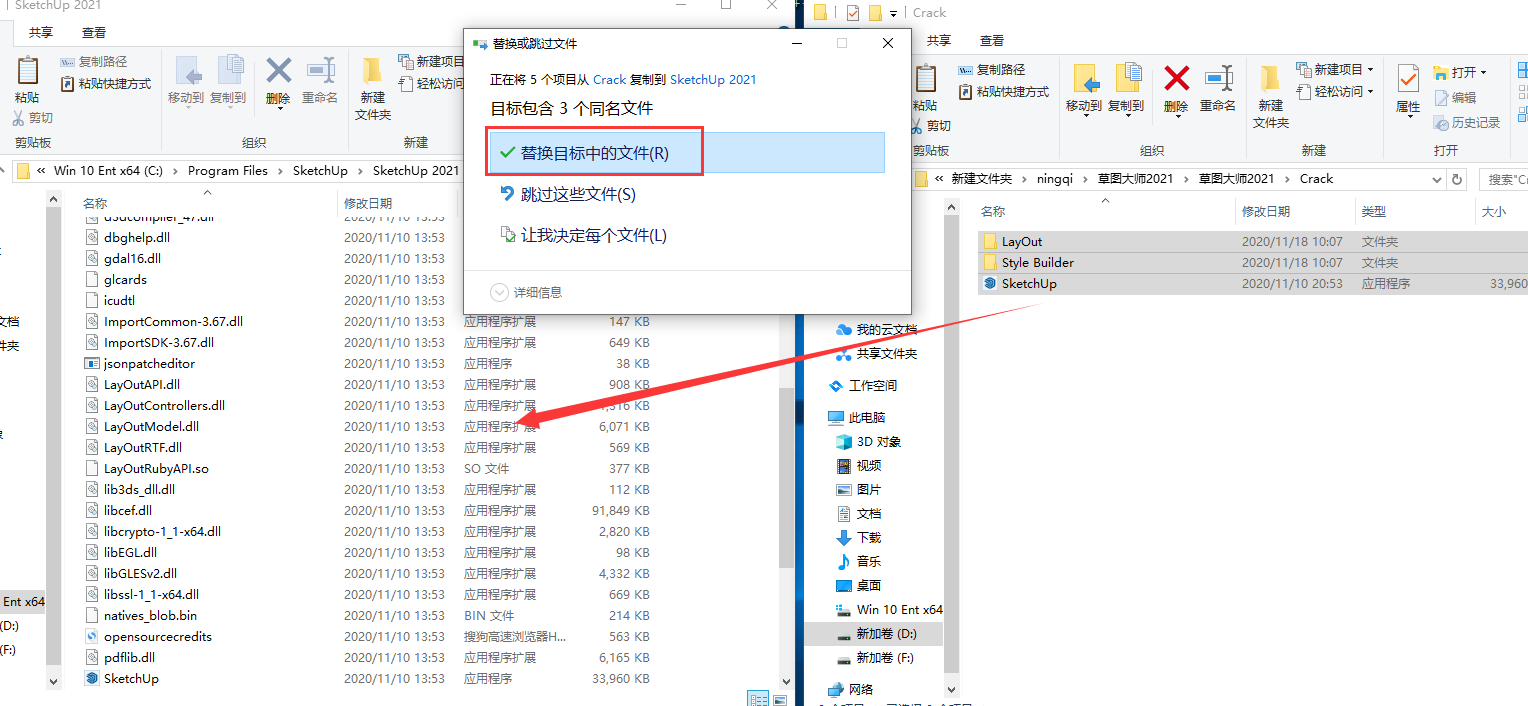Open the 新建项目 dropdown in Crack window
The height and width of the screenshot is (706, 1528).
click(x=1370, y=69)
